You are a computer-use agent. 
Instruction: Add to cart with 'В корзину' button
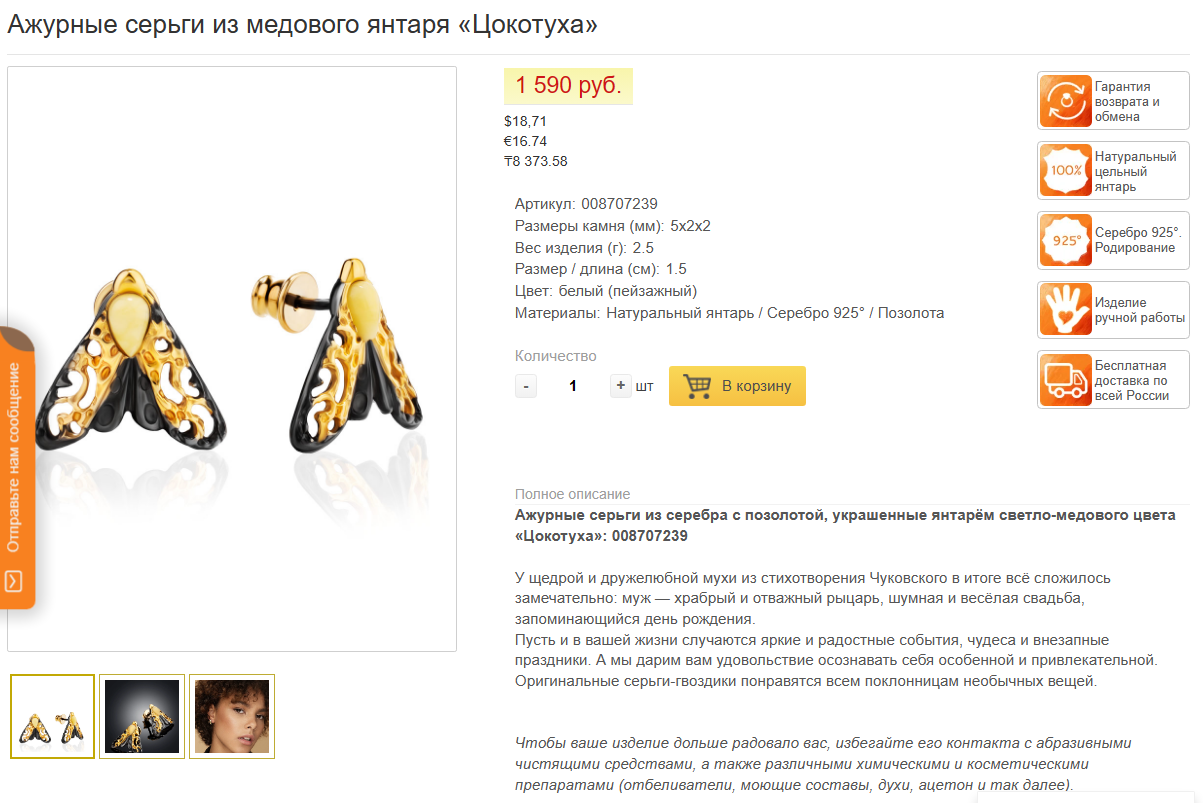coord(737,386)
